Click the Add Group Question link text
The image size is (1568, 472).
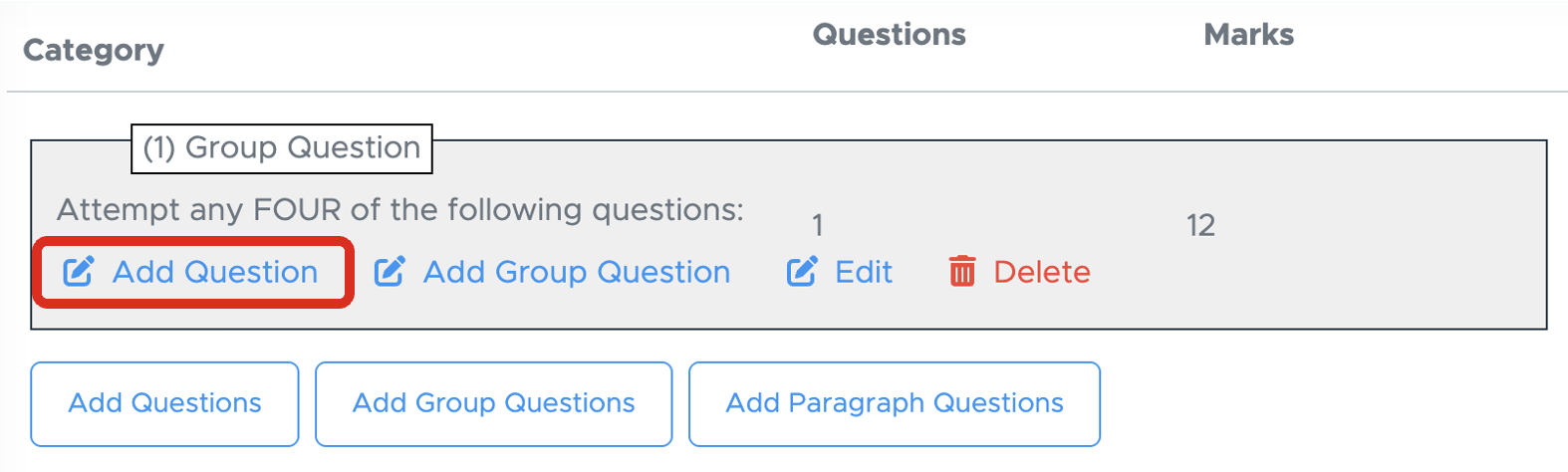click(x=577, y=272)
